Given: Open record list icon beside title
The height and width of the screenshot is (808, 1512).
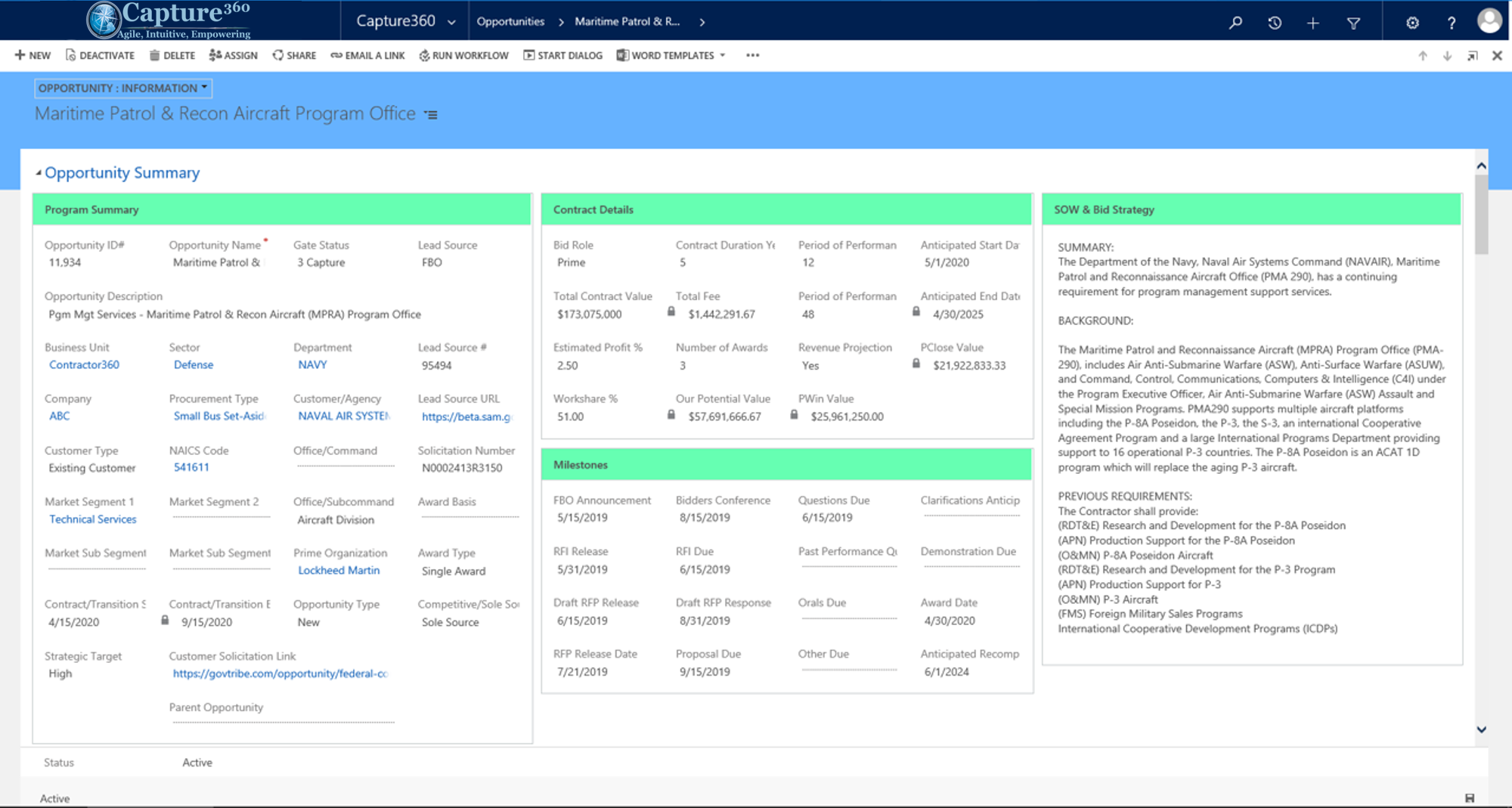Looking at the screenshot, I should [431, 115].
